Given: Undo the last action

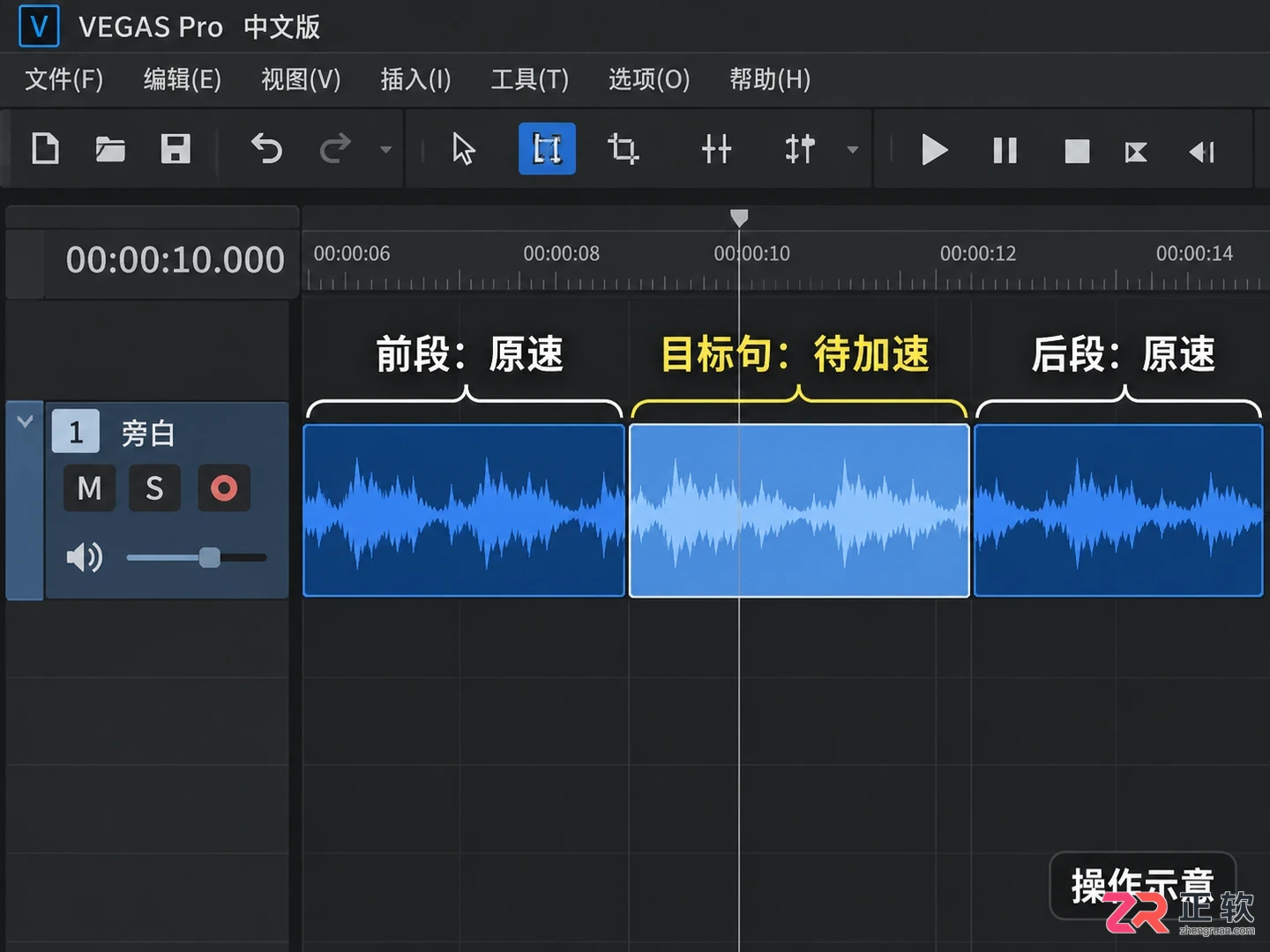Looking at the screenshot, I should [x=266, y=149].
